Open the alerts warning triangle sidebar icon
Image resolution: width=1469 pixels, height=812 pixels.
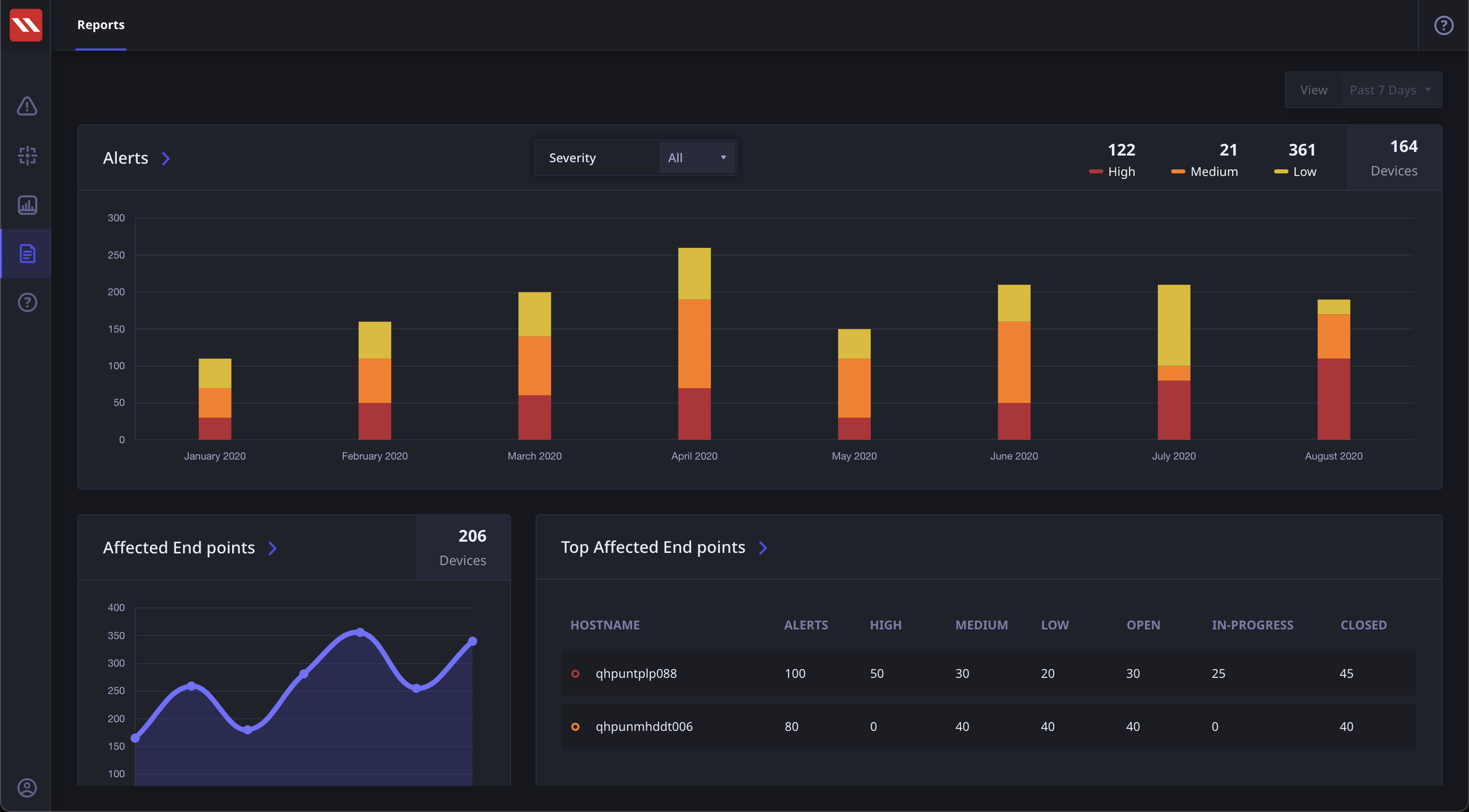pos(27,106)
